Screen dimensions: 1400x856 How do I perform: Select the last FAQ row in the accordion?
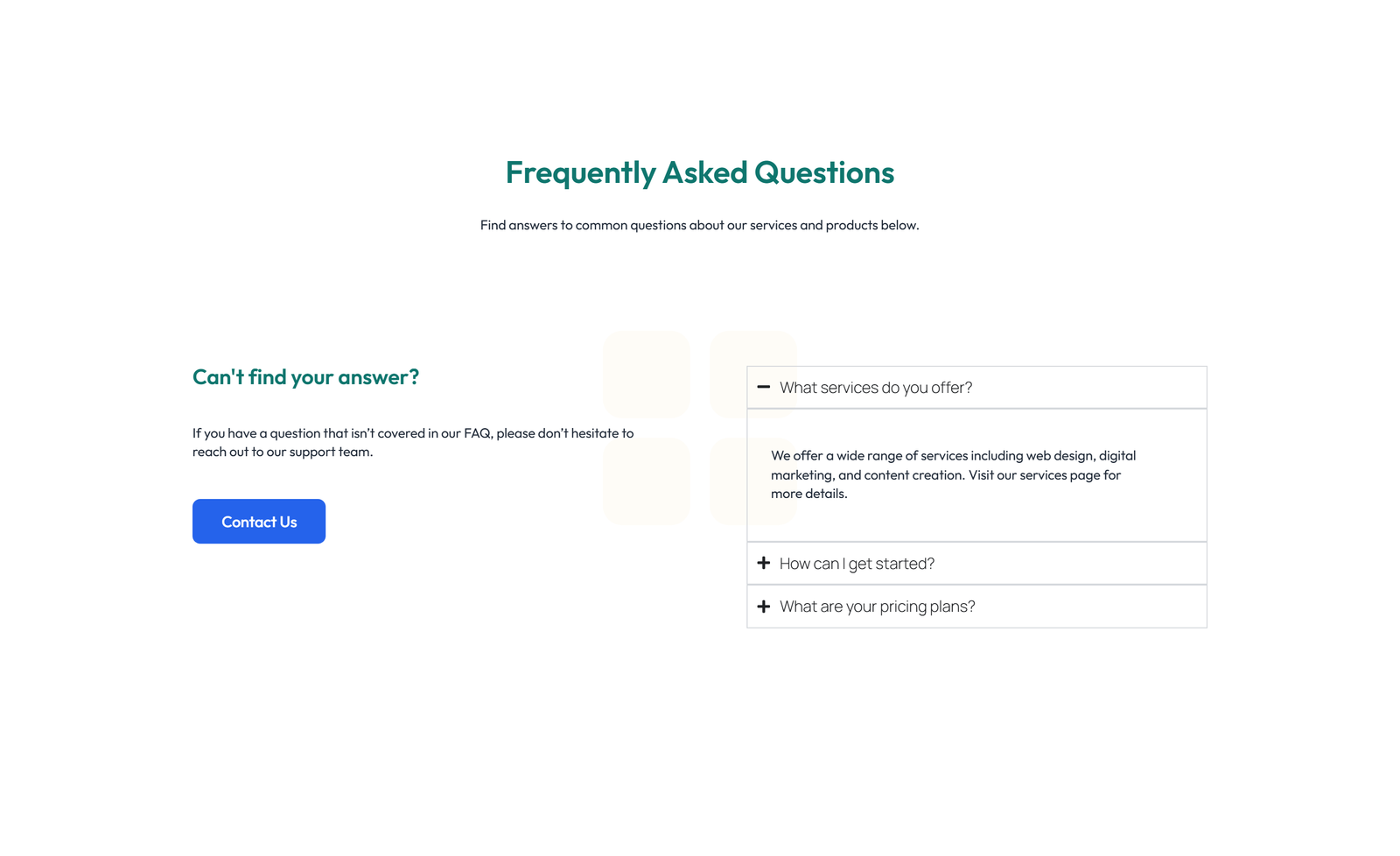pyautogui.click(x=976, y=606)
